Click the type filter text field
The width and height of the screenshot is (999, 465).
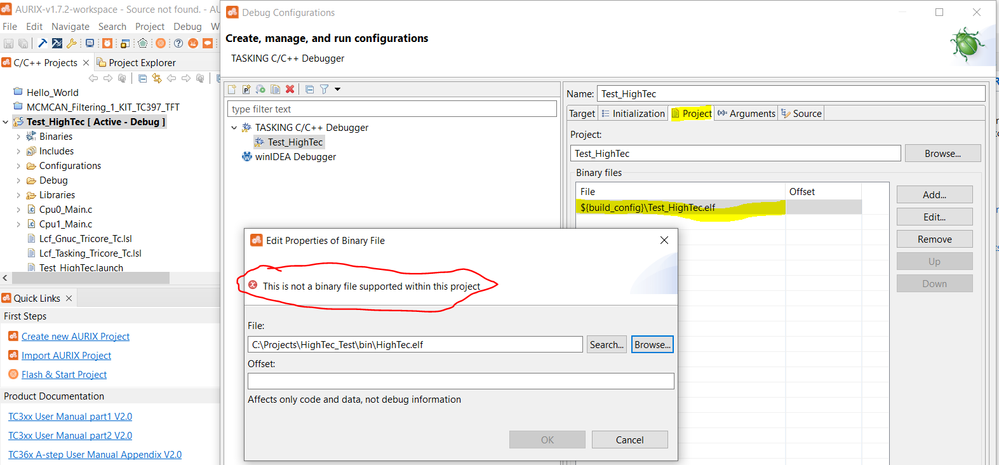click(x=392, y=109)
